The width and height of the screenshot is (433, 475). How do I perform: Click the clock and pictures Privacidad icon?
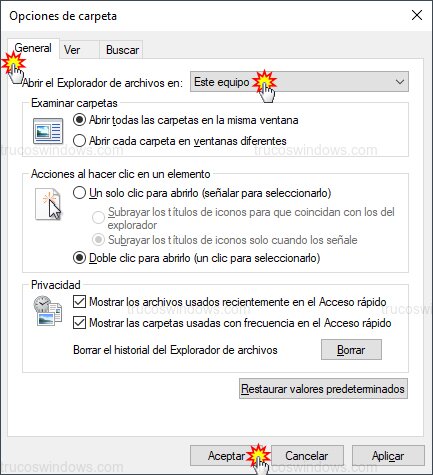pos(48,310)
